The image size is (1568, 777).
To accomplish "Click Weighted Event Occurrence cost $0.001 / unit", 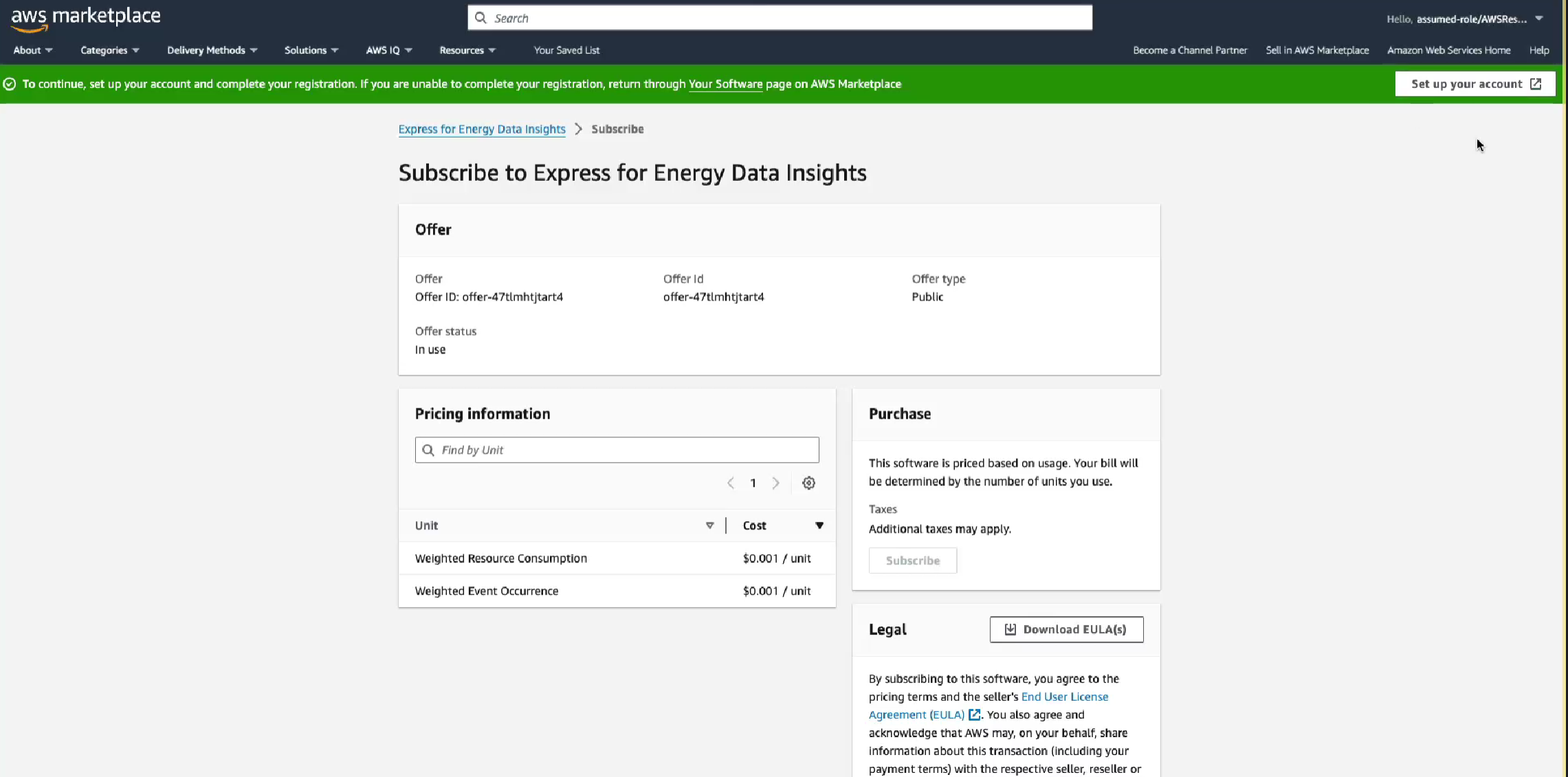I will click(777, 591).
